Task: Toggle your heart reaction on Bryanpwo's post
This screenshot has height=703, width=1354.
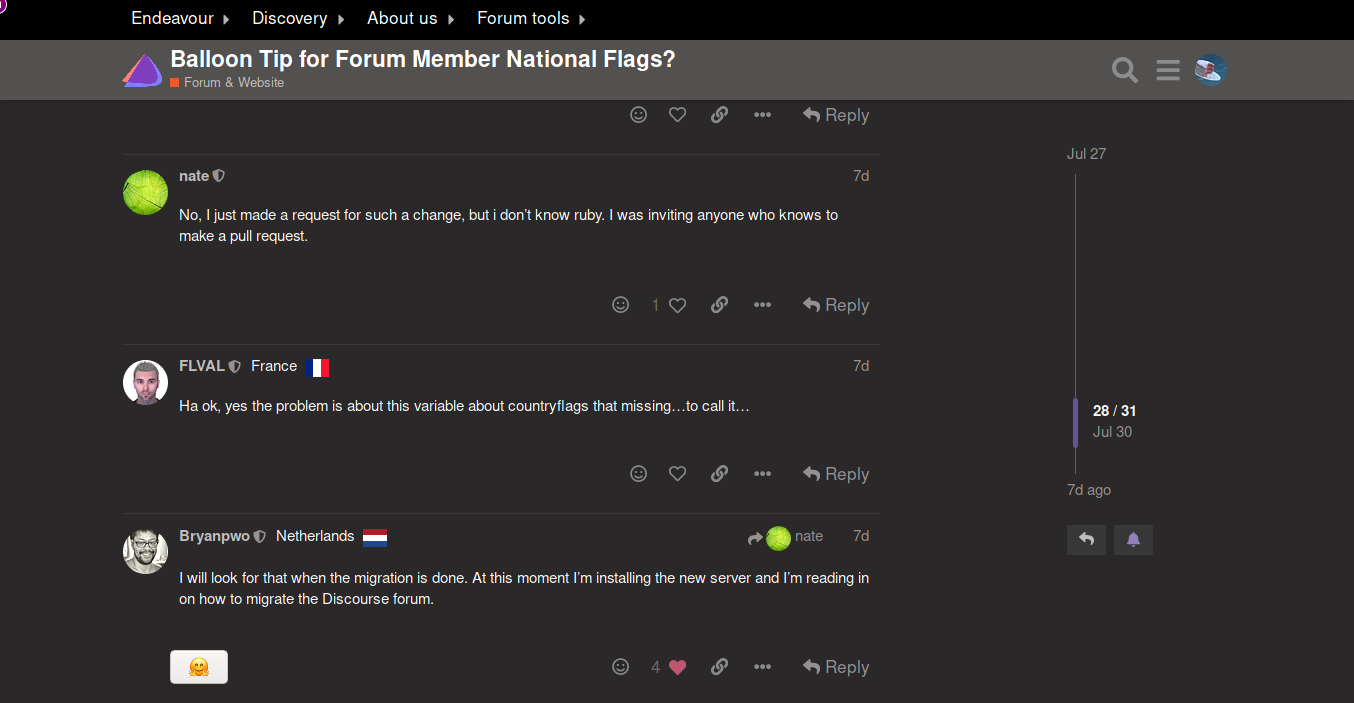Action: point(677,666)
